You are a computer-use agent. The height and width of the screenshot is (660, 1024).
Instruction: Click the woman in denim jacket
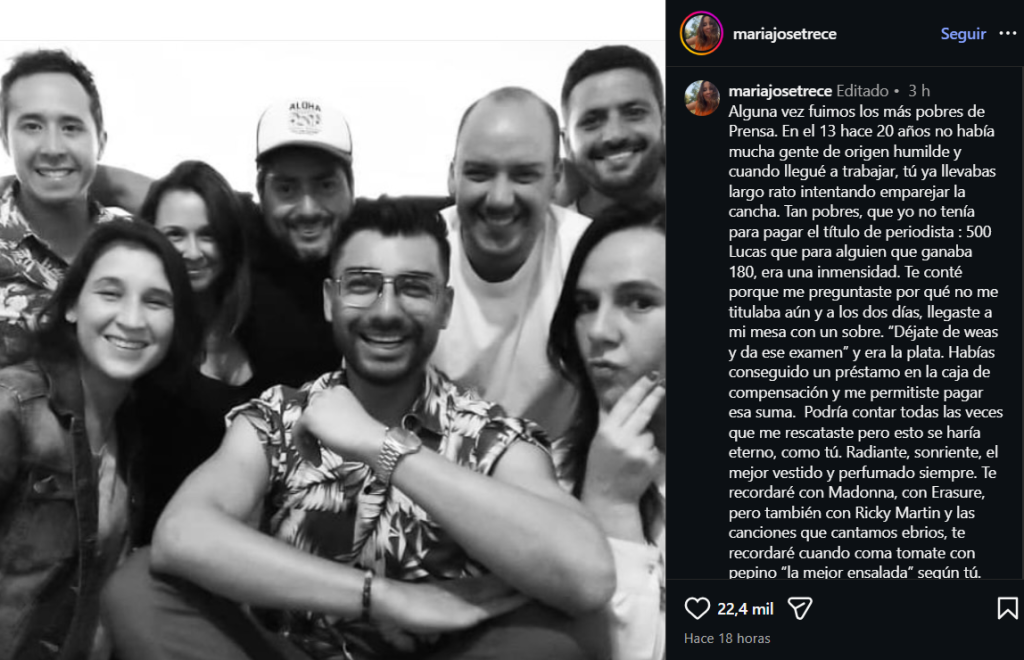98,418
